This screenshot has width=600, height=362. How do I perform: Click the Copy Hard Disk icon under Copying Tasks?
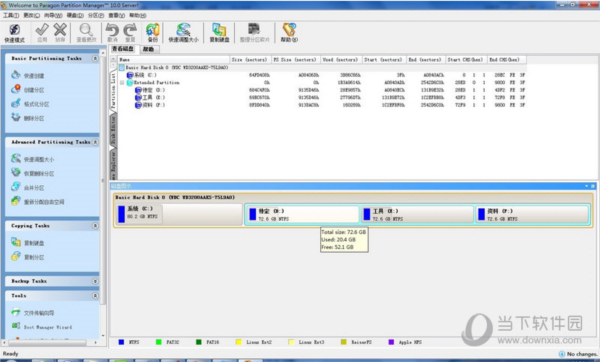point(16,242)
